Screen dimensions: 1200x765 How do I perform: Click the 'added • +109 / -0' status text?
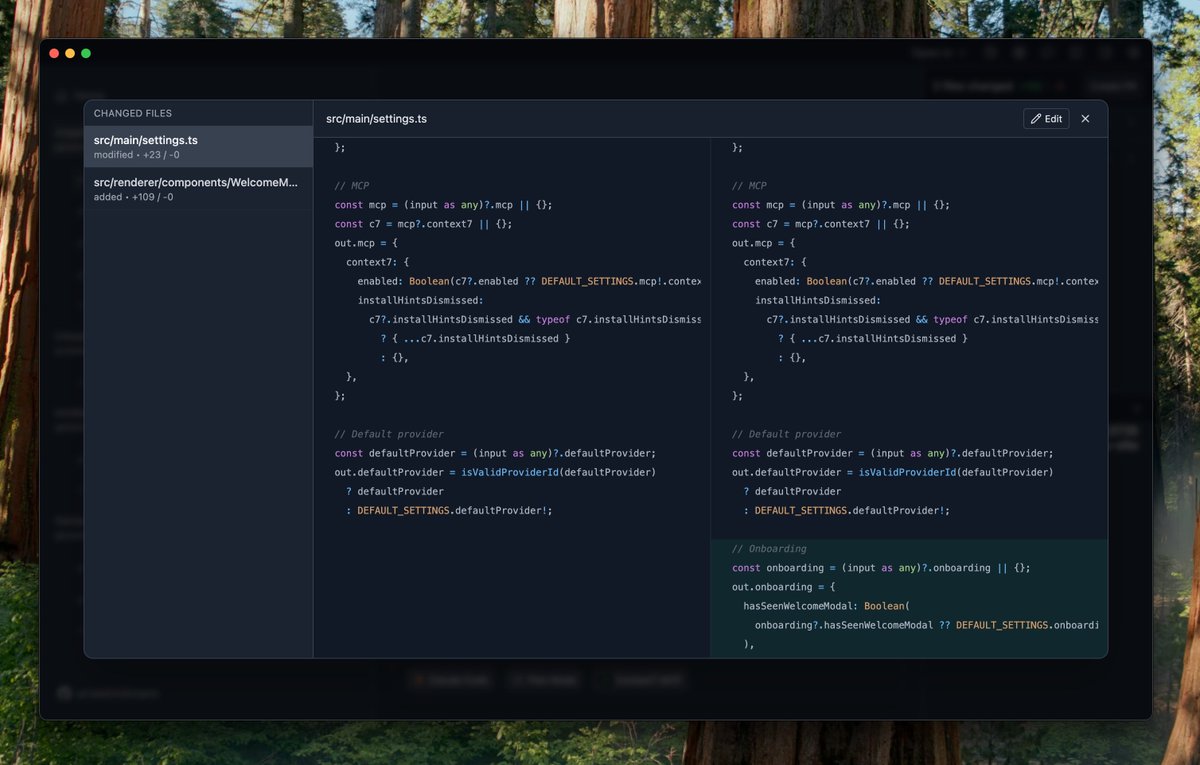point(133,197)
